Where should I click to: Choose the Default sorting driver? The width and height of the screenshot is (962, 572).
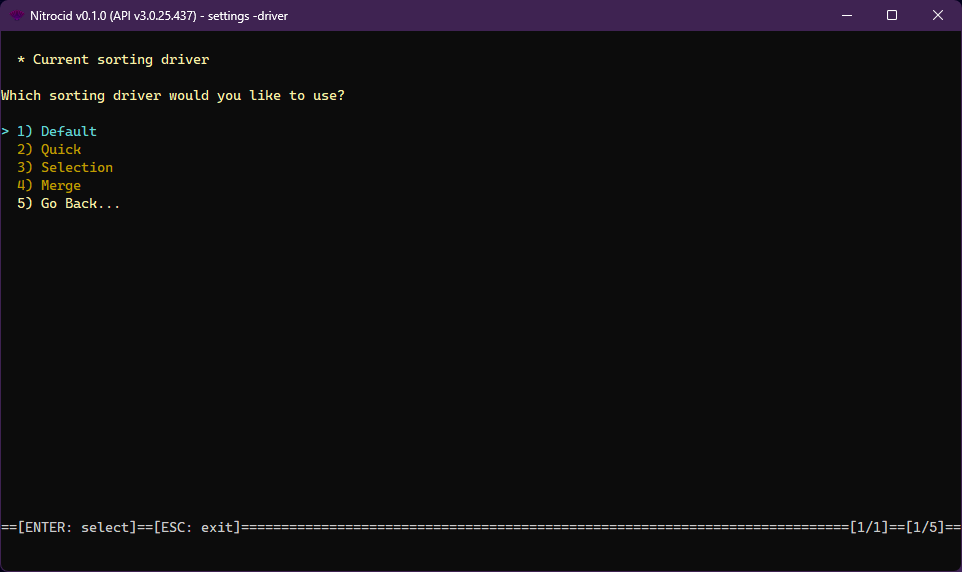point(68,132)
